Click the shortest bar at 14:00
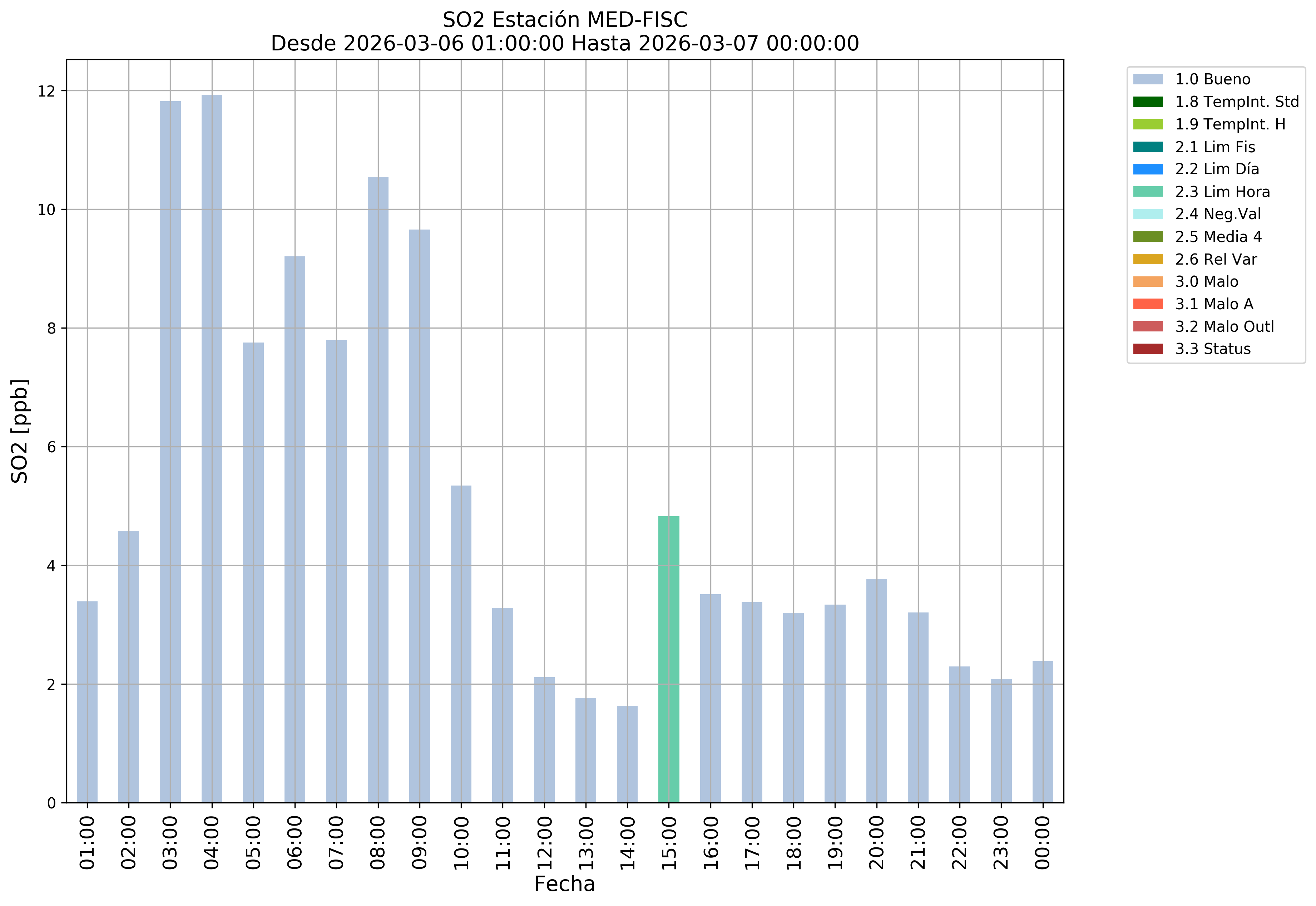This screenshot has width=1316, height=906. coord(627,754)
